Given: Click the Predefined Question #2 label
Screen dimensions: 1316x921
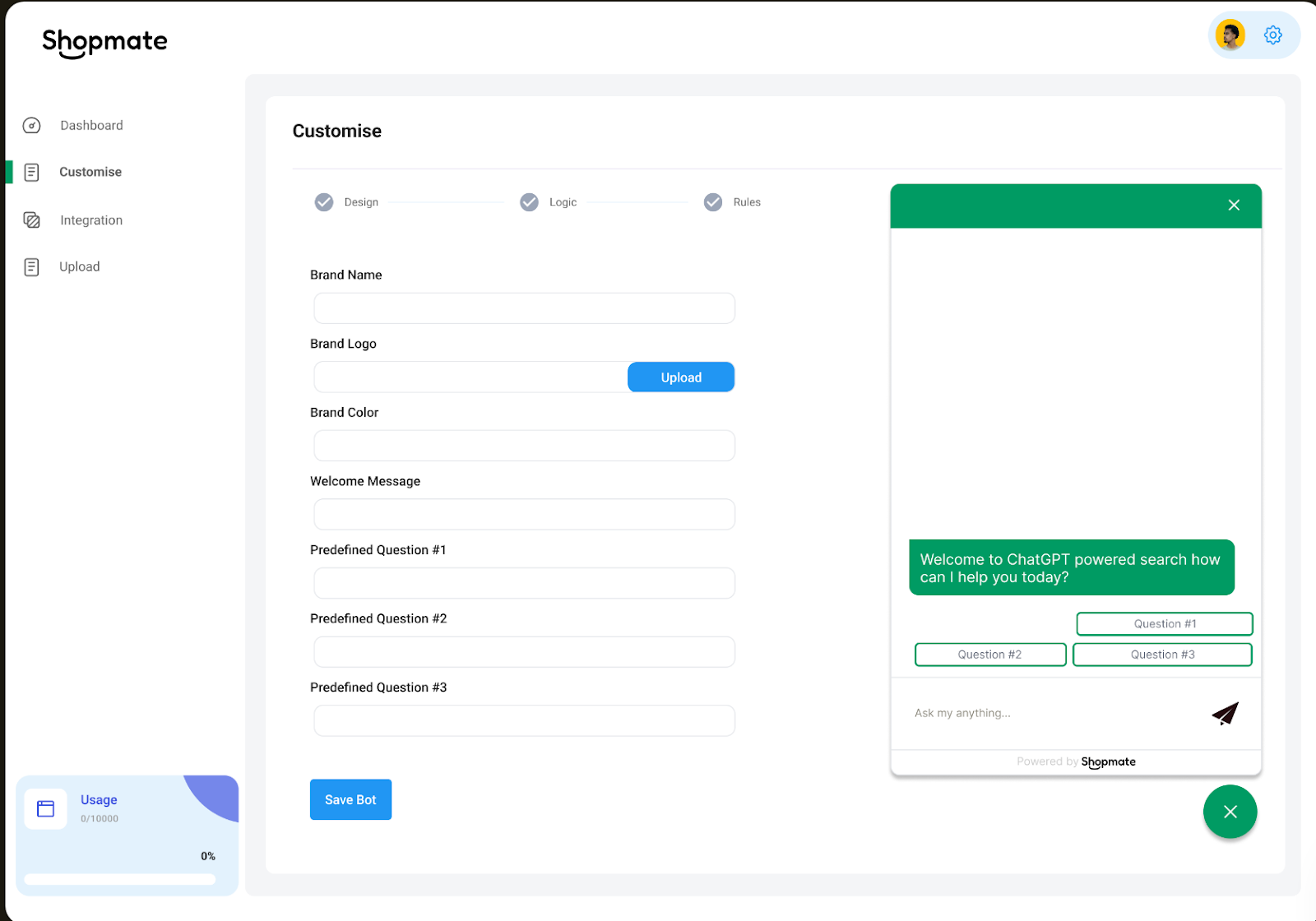Looking at the screenshot, I should [x=378, y=618].
